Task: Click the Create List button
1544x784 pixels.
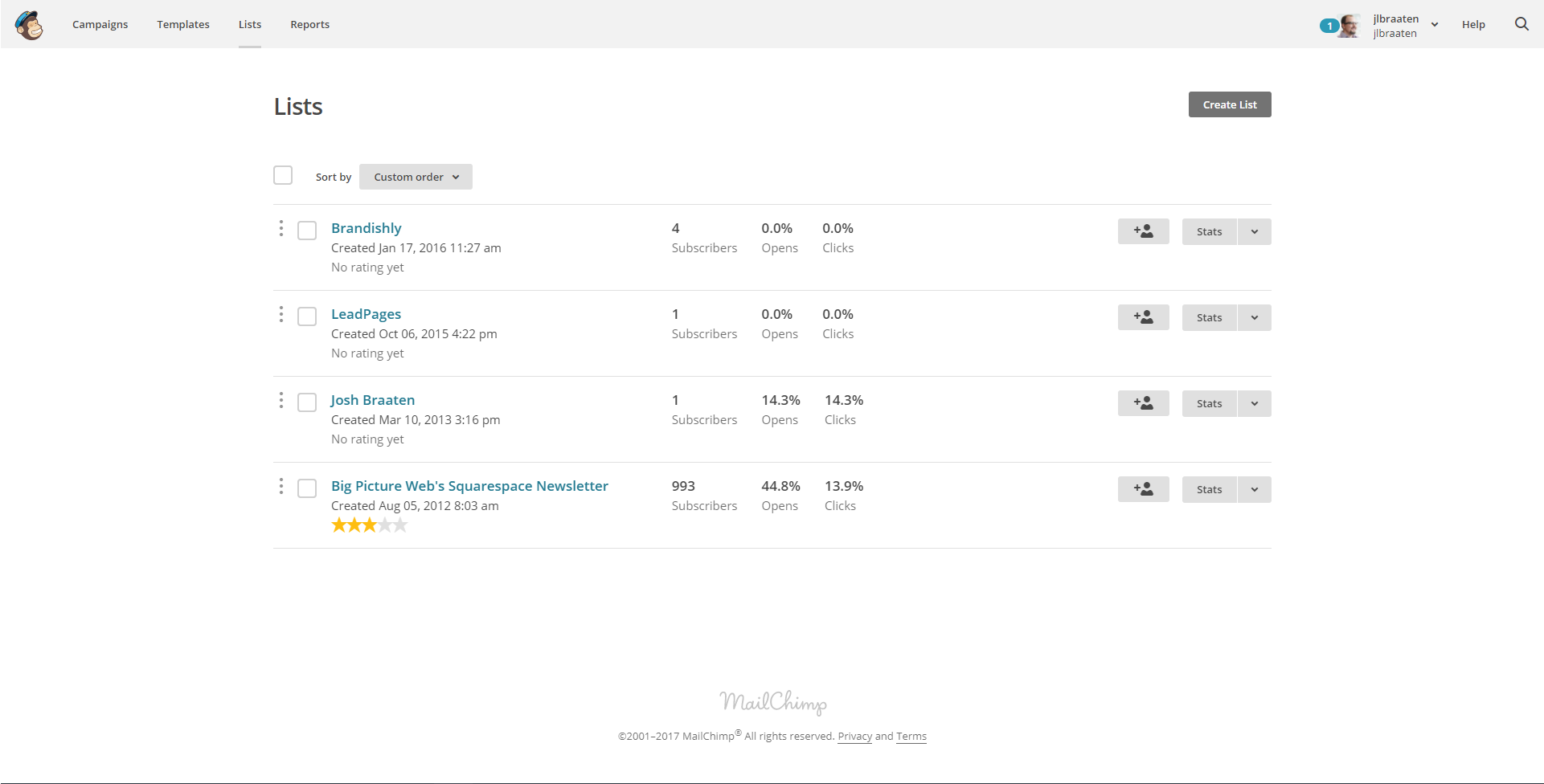Action: click(x=1230, y=104)
